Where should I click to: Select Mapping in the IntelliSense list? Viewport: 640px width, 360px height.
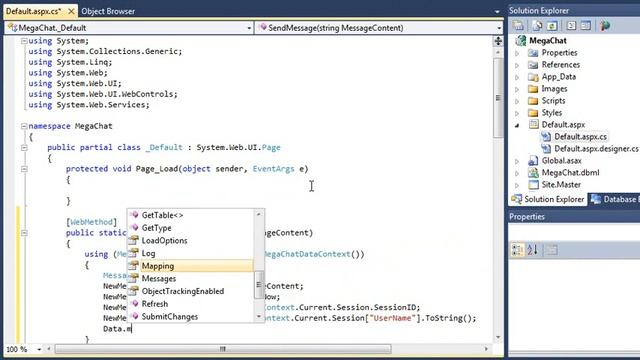(190, 266)
